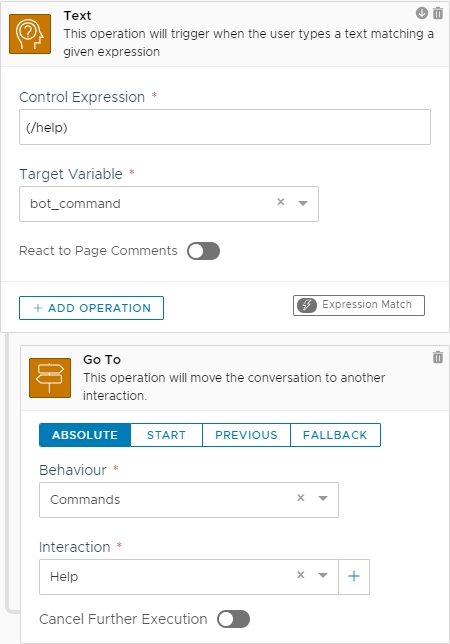The height and width of the screenshot is (644, 450).
Task: Focus the Control Expression input field
Action: pyautogui.click(x=225, y=127)
